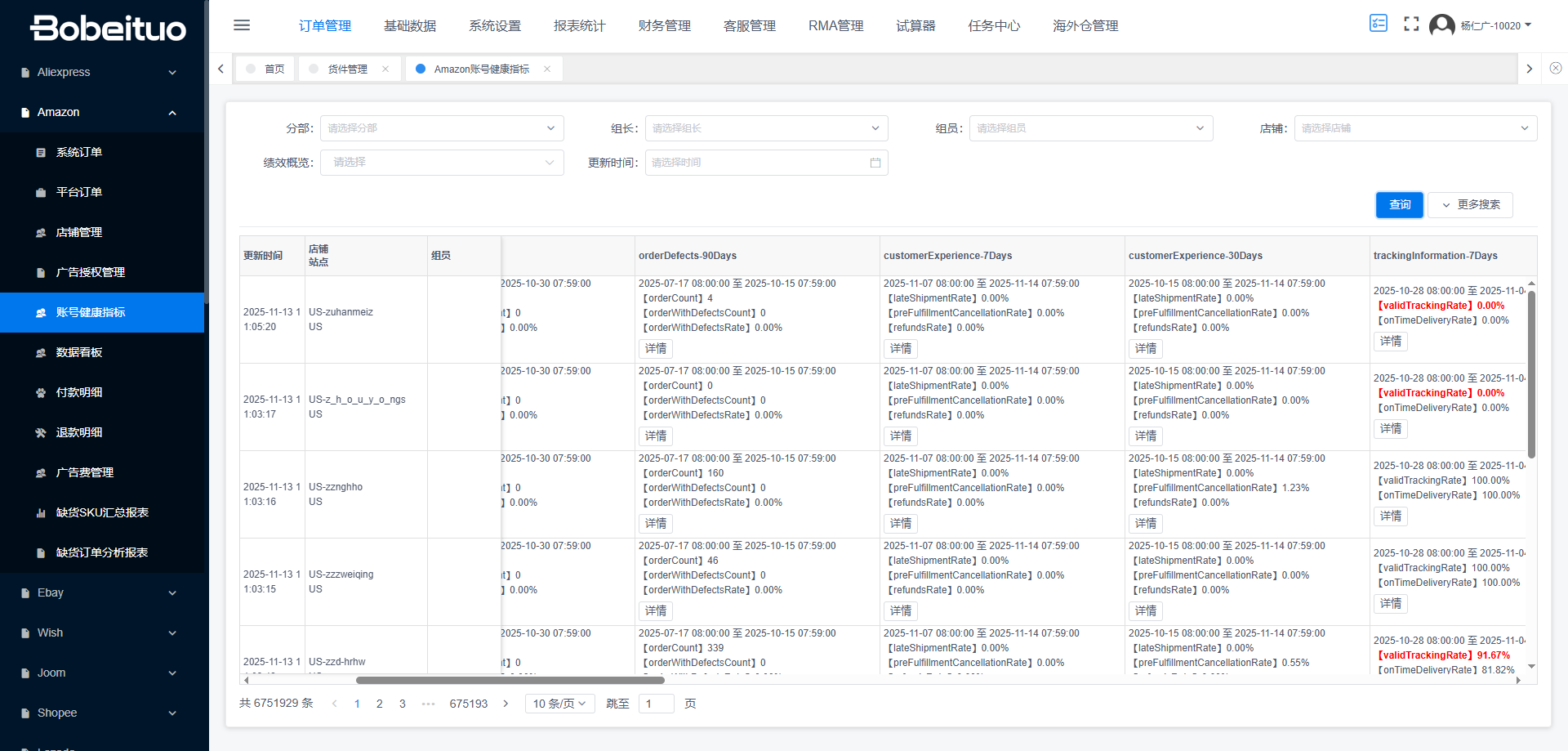Click the blue 查询 button
The image size is (1568, 751).
click(x=1399, y=205)
